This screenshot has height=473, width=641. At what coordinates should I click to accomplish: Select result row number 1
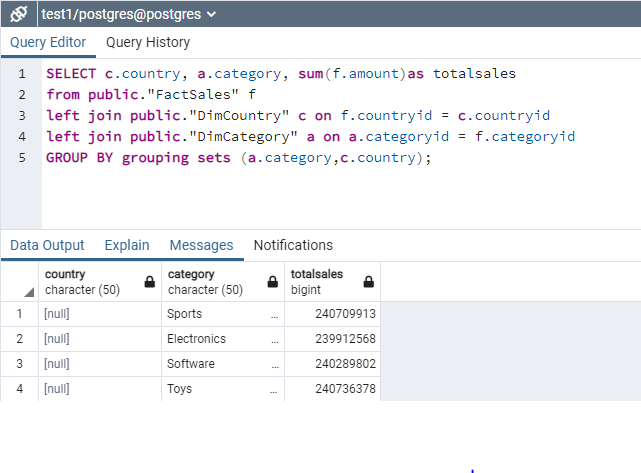click(x=19, y=314)
